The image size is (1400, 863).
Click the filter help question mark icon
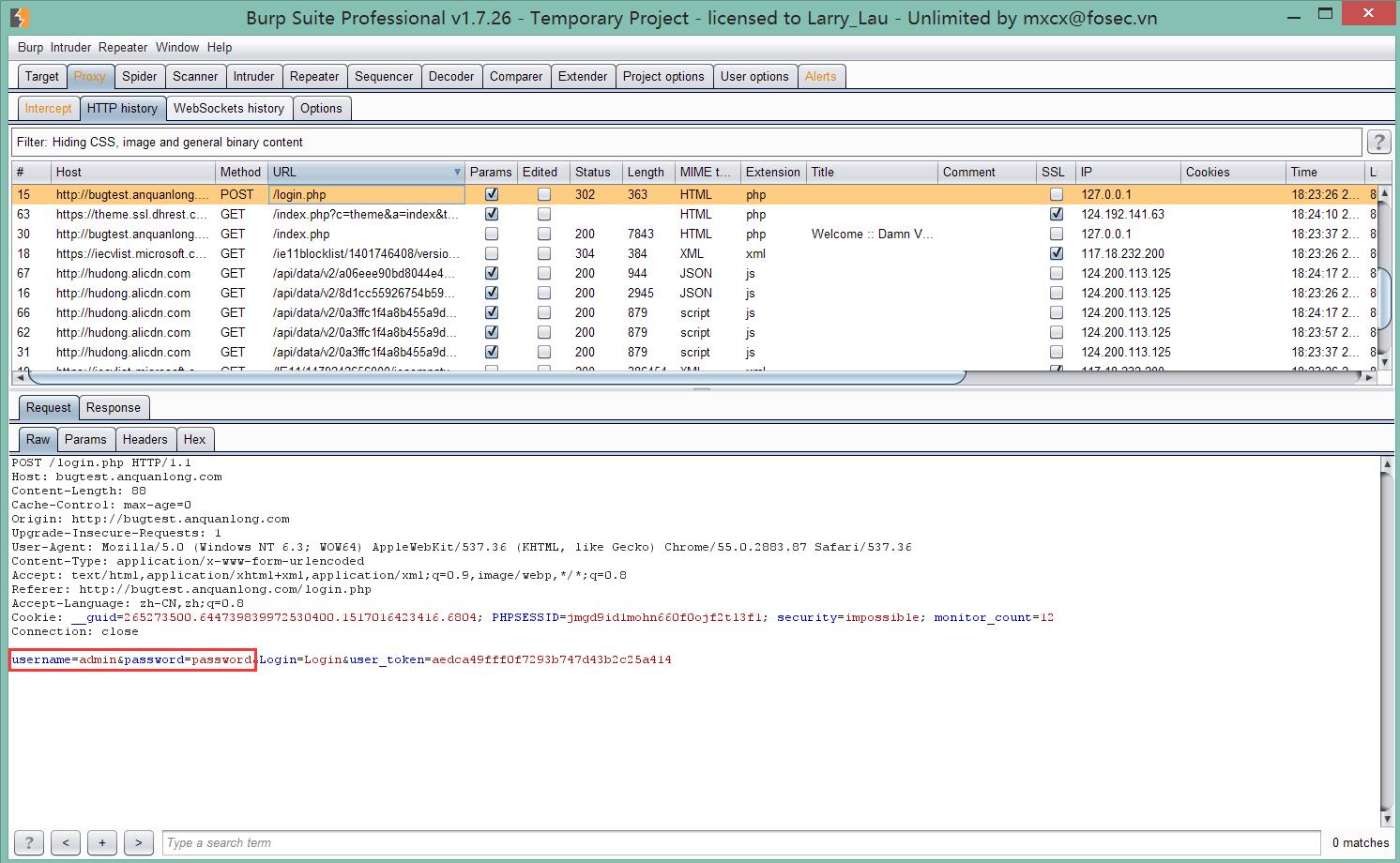[1378, 143]
